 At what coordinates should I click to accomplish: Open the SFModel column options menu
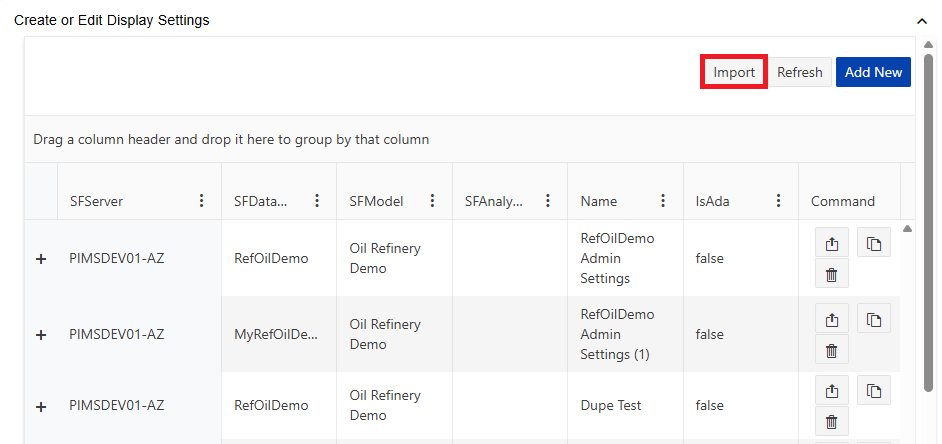click(432, 201)
